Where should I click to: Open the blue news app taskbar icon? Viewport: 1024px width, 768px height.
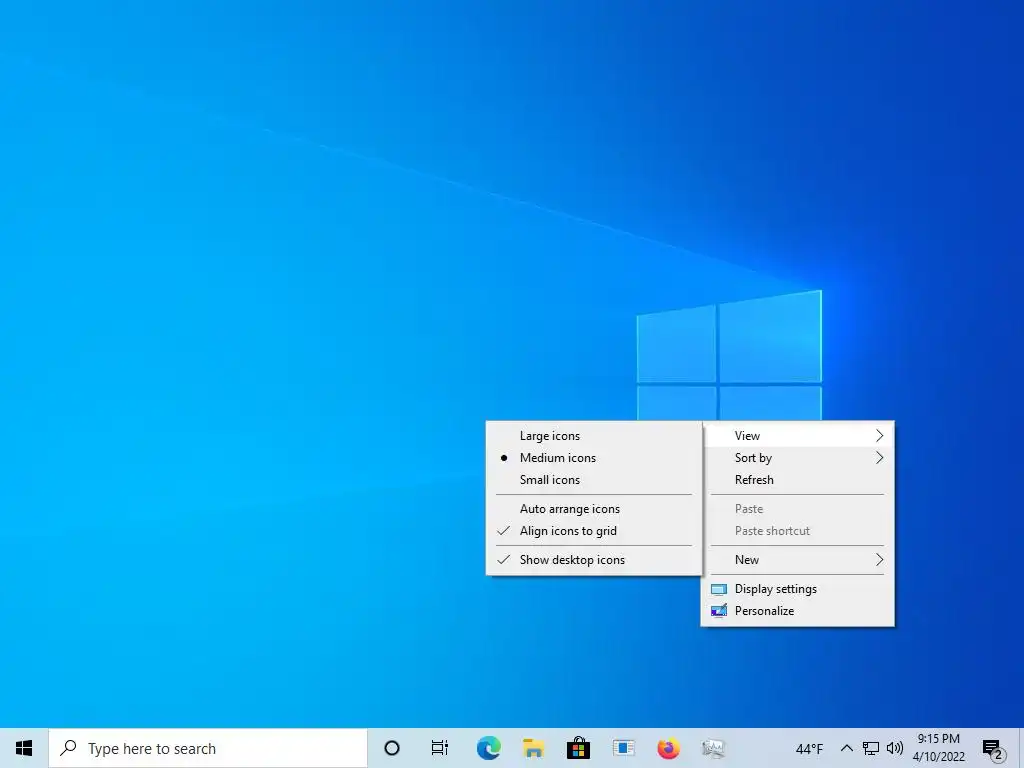pyautogui.click(x=624, y=748)
